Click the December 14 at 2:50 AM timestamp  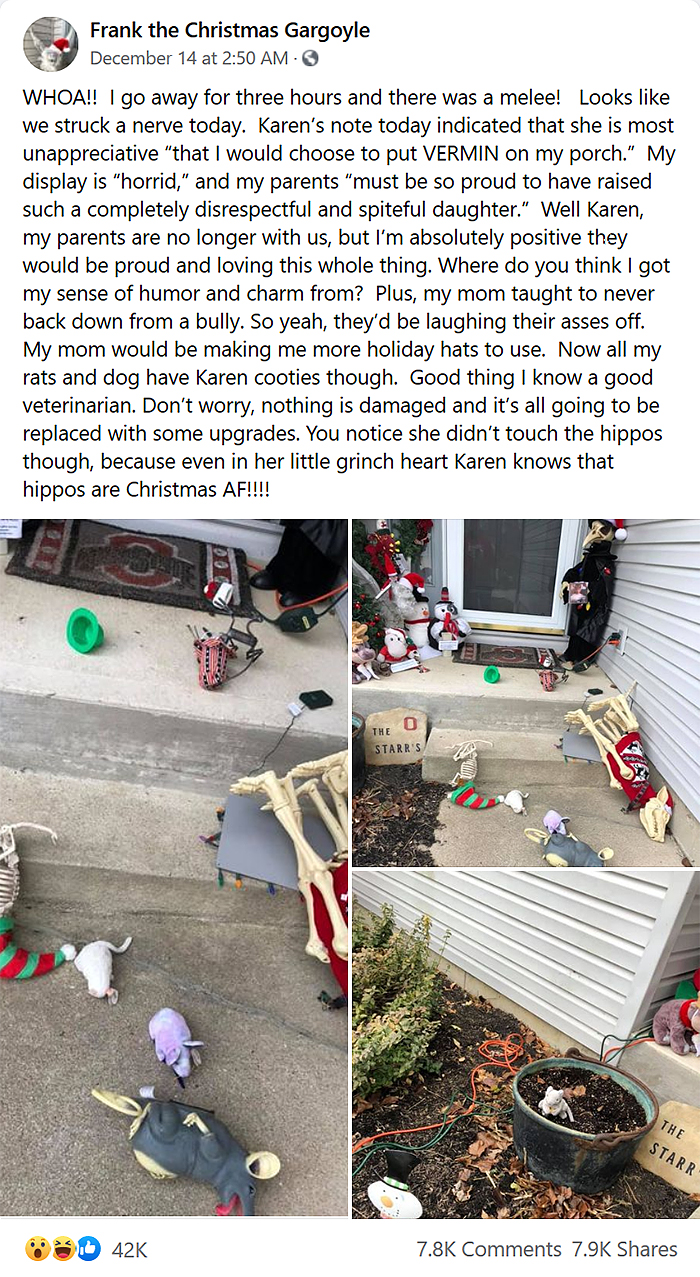coord(189,58)
